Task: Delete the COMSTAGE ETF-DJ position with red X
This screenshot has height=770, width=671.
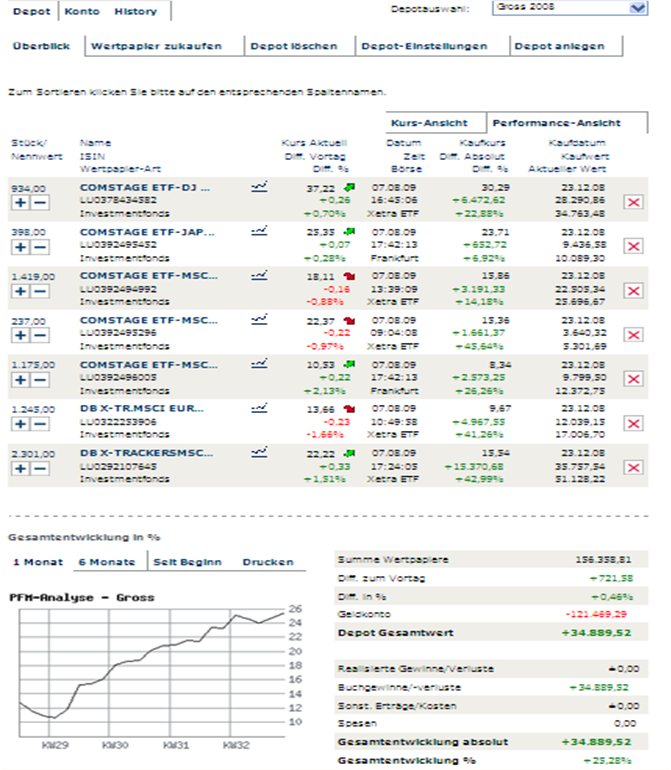Action: [x=632, y=203]
